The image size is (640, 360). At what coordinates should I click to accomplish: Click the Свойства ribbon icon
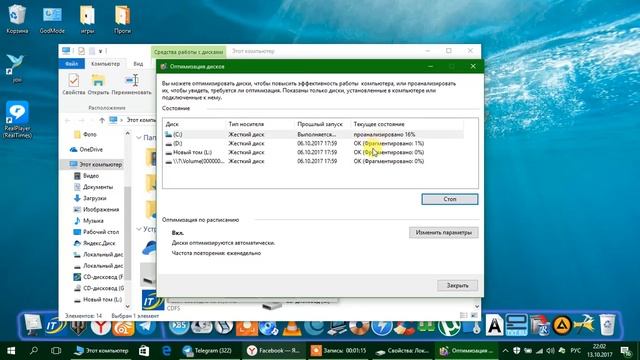pos(74,84)
